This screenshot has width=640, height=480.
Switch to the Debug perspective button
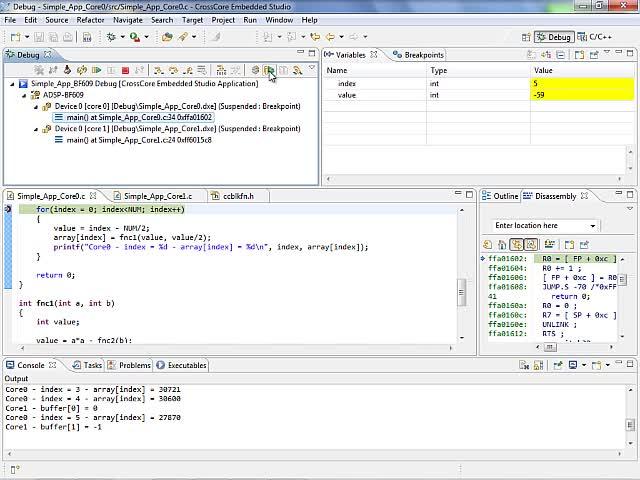coord(554,37)
